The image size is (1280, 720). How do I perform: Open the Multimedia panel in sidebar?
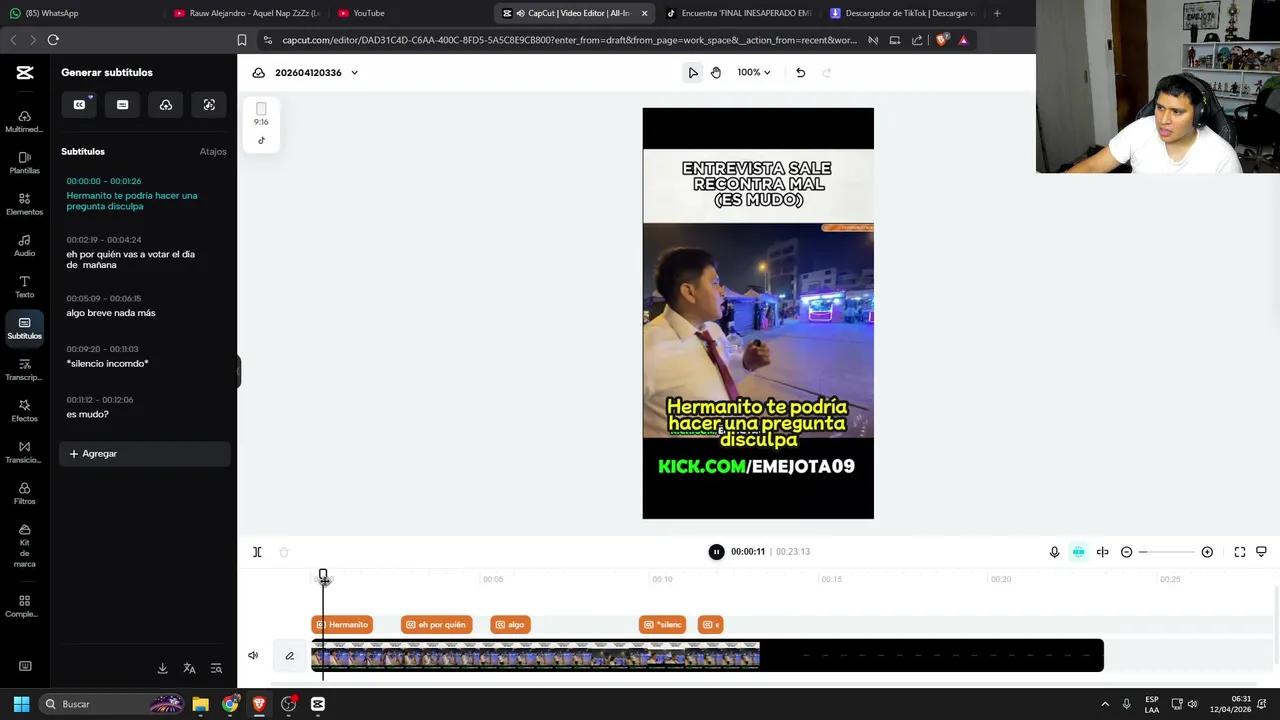pos(24,122)
